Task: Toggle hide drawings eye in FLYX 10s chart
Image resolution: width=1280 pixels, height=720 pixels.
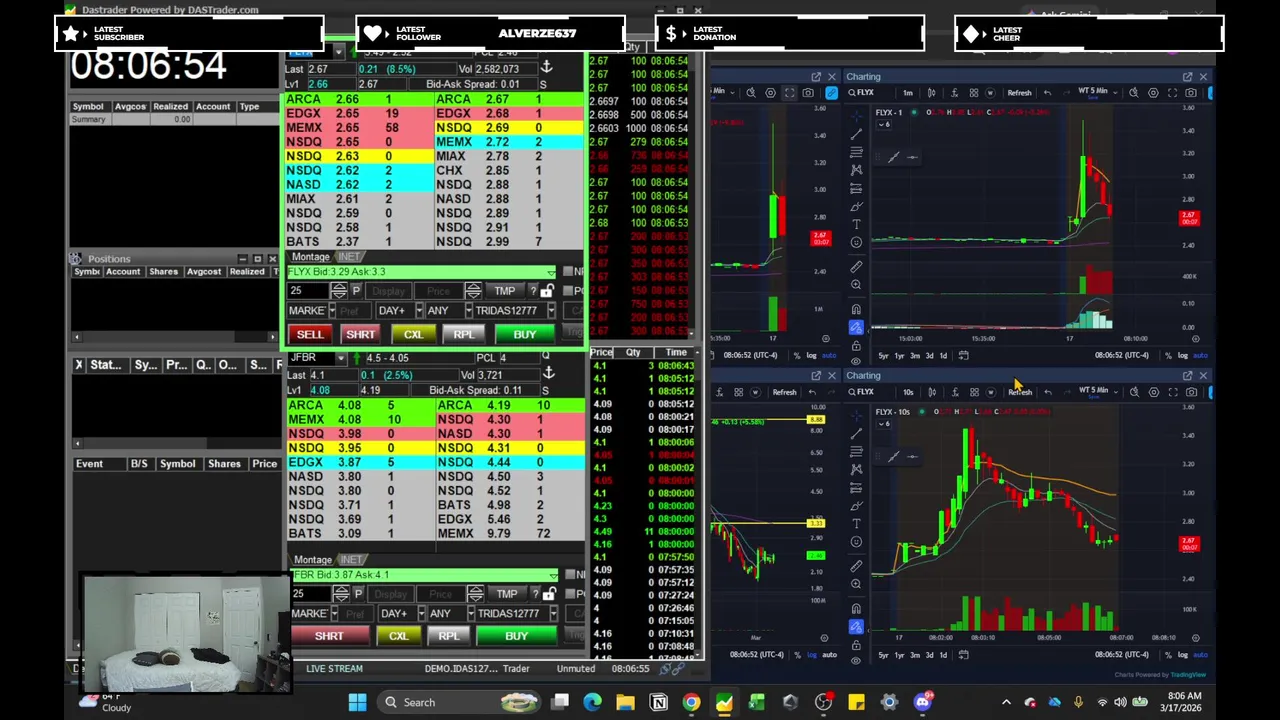Action: [x=856, y=661]
